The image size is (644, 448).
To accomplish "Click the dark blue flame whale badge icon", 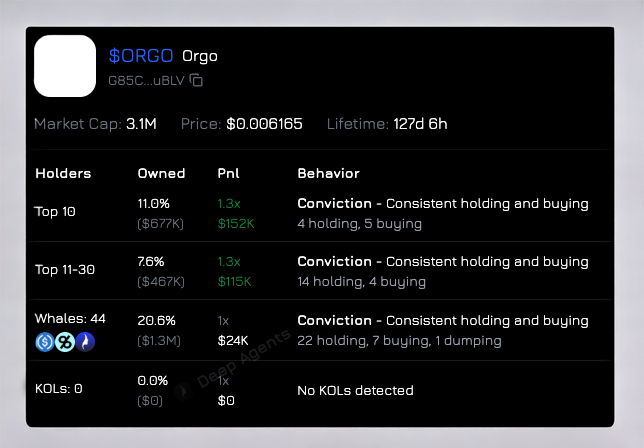I will click(85, 342).
